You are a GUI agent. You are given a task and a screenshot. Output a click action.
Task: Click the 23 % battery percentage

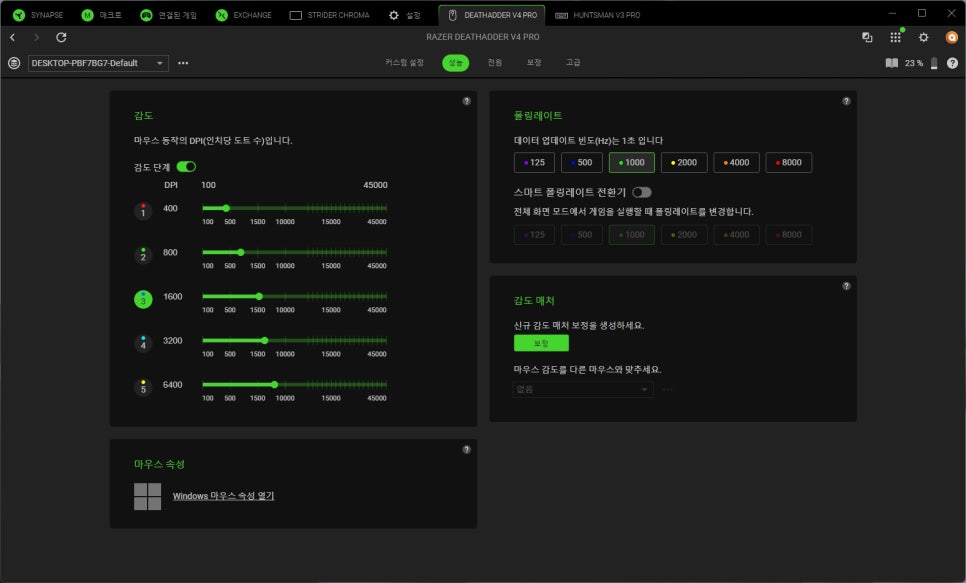point(914,63)
